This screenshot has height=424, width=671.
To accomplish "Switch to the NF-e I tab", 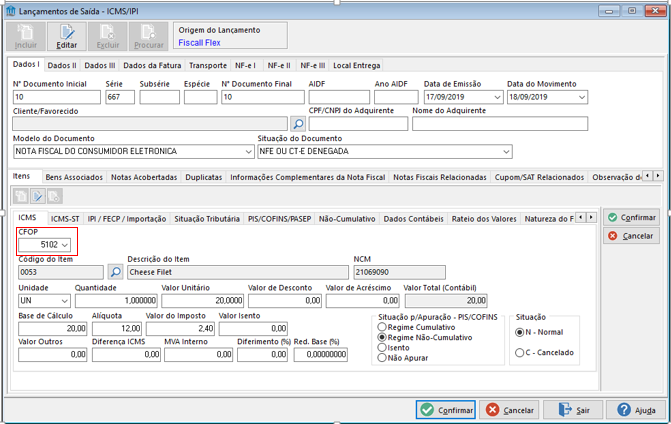I will tap(246, 65).
